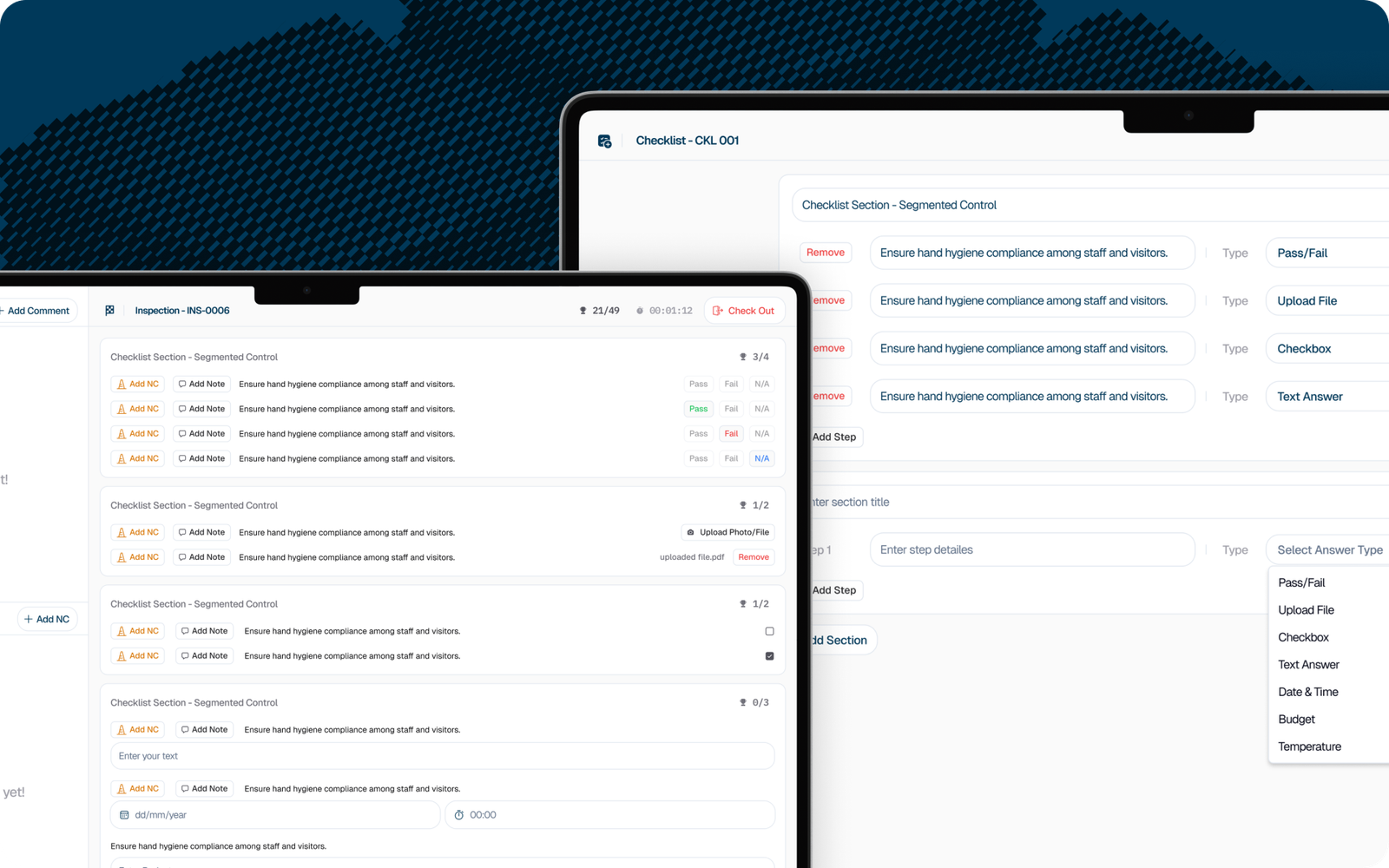Click the camera icon on Upload Photo/File

pyautogui.click(x=691, y=533)
